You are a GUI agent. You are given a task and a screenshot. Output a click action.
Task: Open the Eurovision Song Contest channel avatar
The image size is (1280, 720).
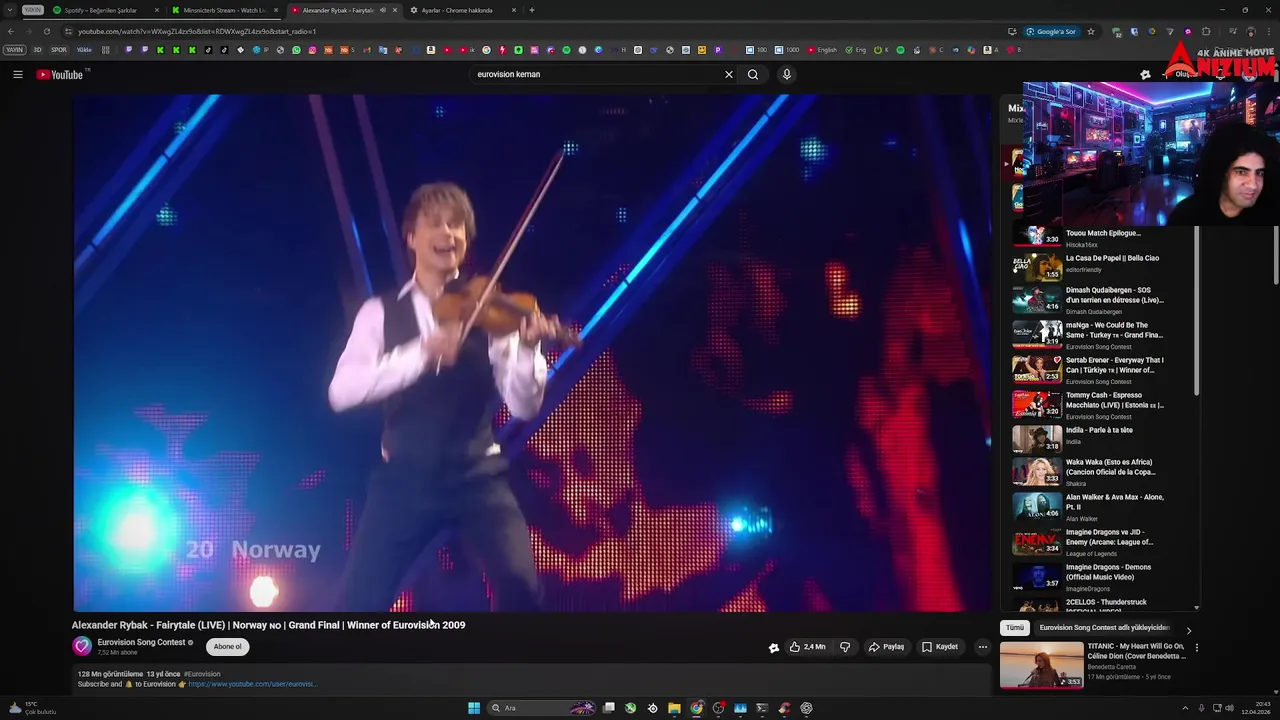(x=82, y=646)
